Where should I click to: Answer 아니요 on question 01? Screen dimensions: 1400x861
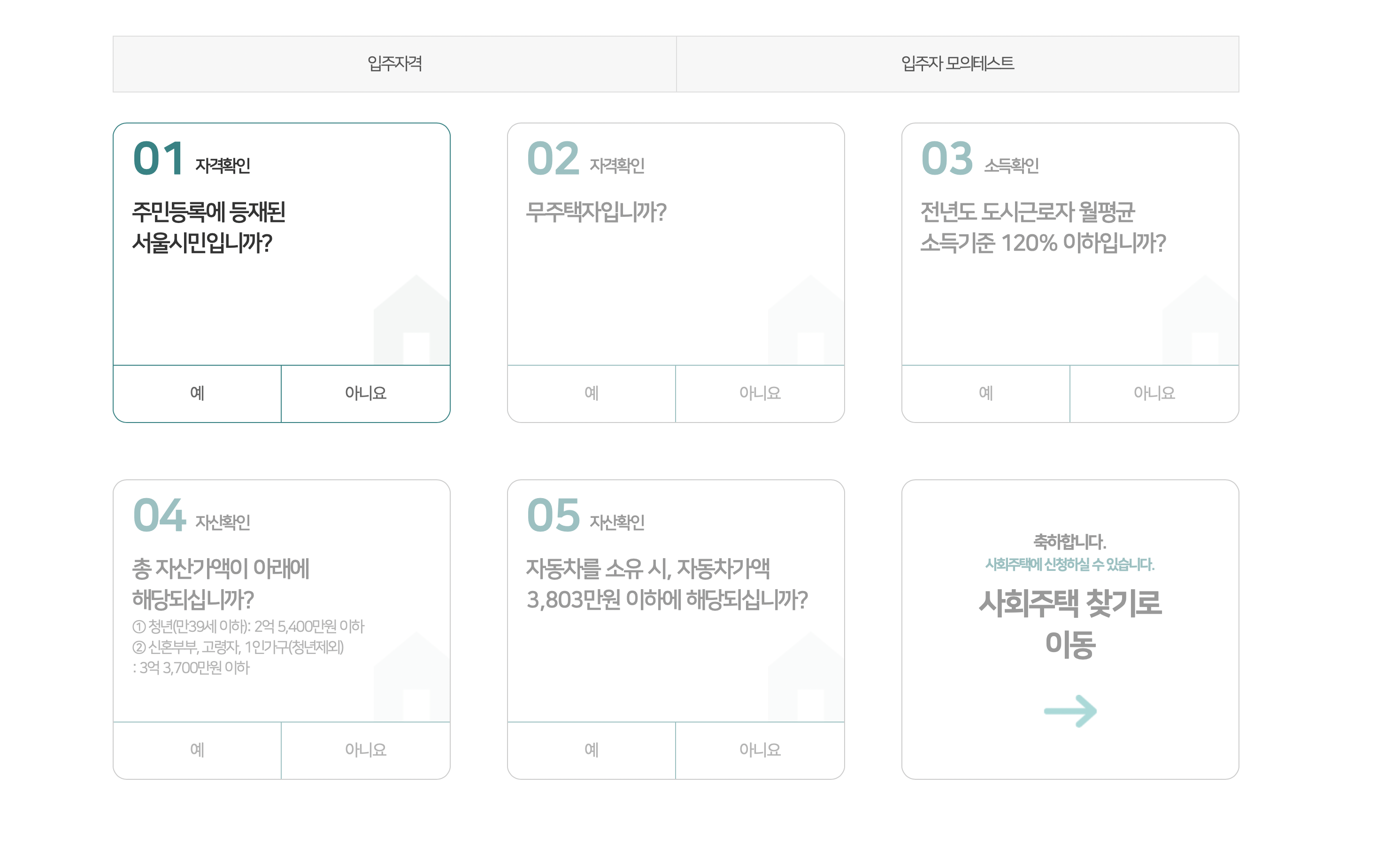(366, 393)
